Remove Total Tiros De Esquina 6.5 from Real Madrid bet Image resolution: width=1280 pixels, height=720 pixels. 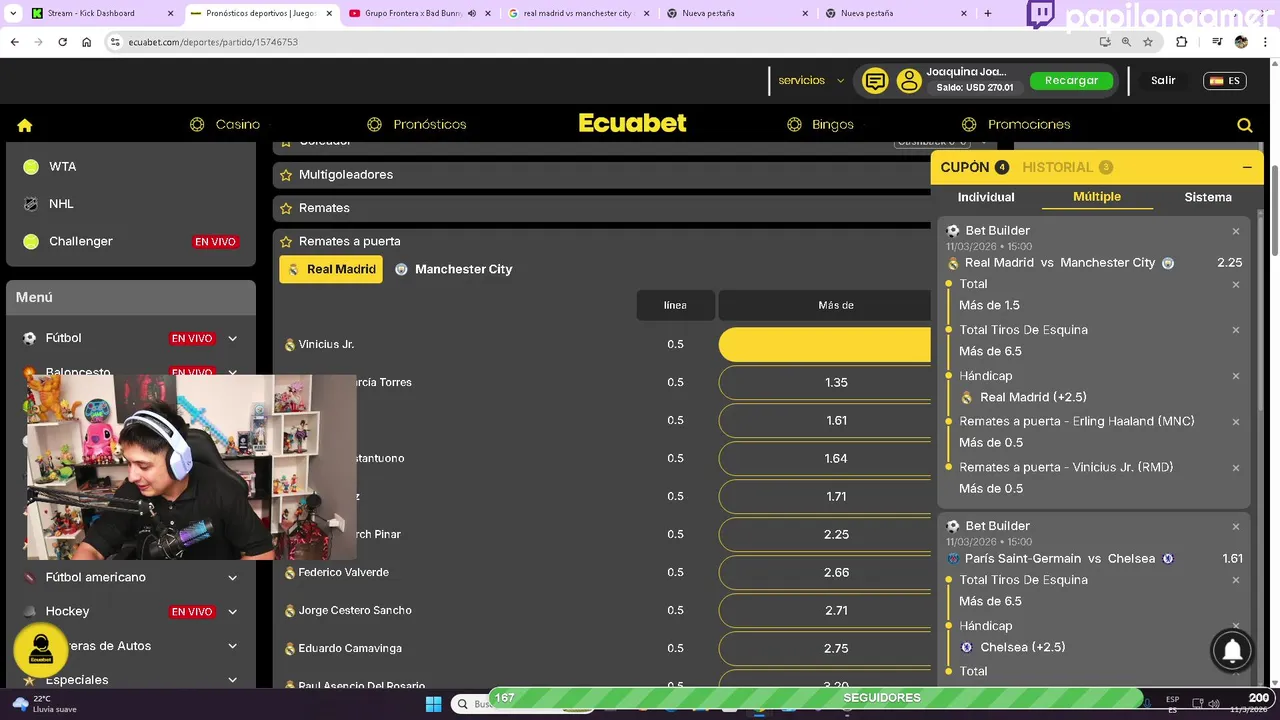[x=1236, y=330]
